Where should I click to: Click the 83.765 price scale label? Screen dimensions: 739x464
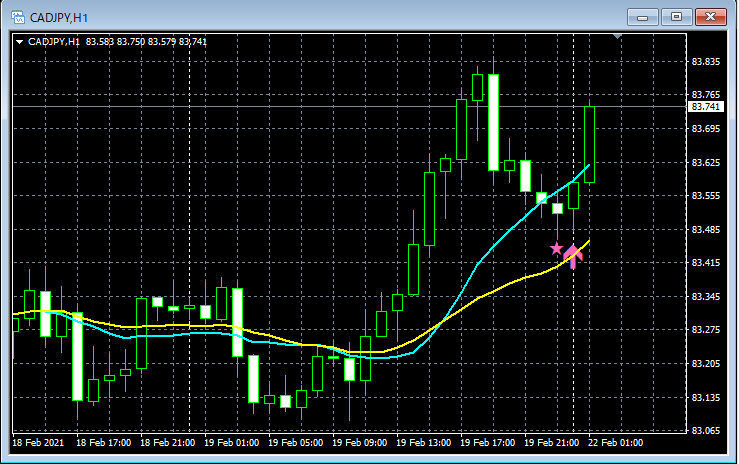706,95
